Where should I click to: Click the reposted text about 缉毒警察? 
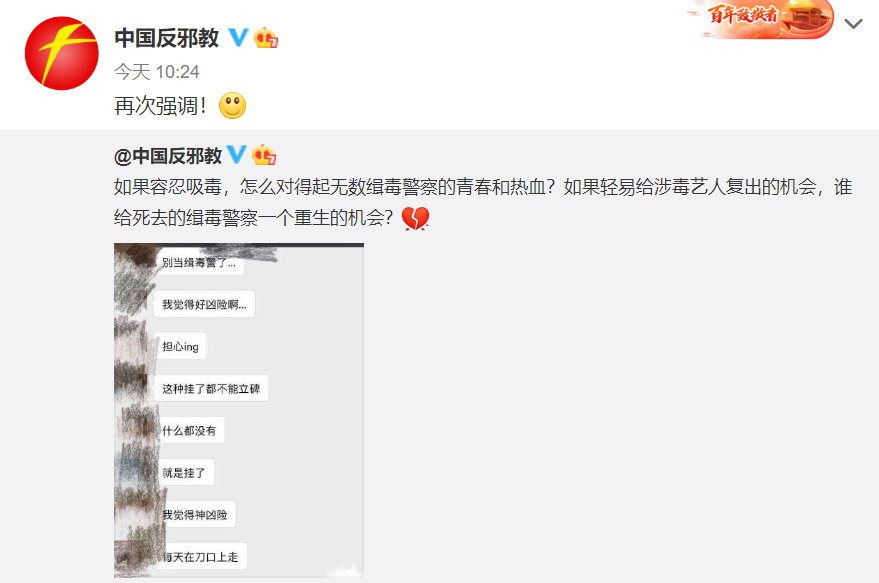click(483, 202)
